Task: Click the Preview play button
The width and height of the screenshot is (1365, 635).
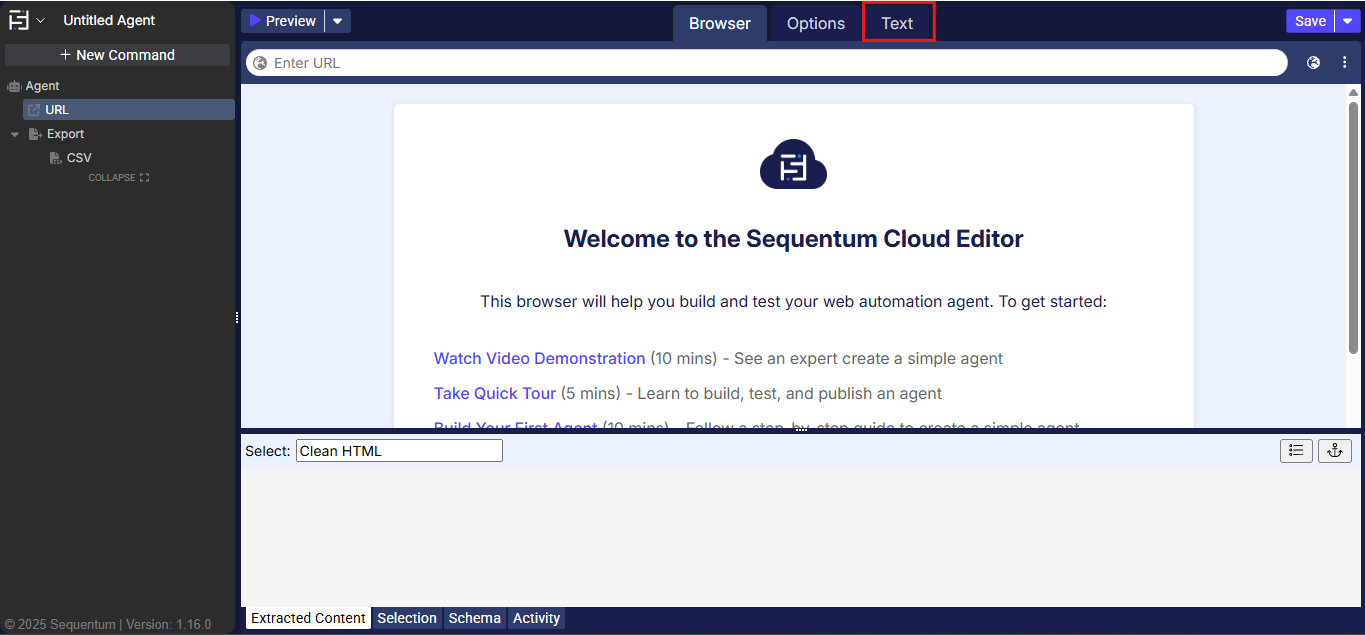Action: [x=283, y=21]
